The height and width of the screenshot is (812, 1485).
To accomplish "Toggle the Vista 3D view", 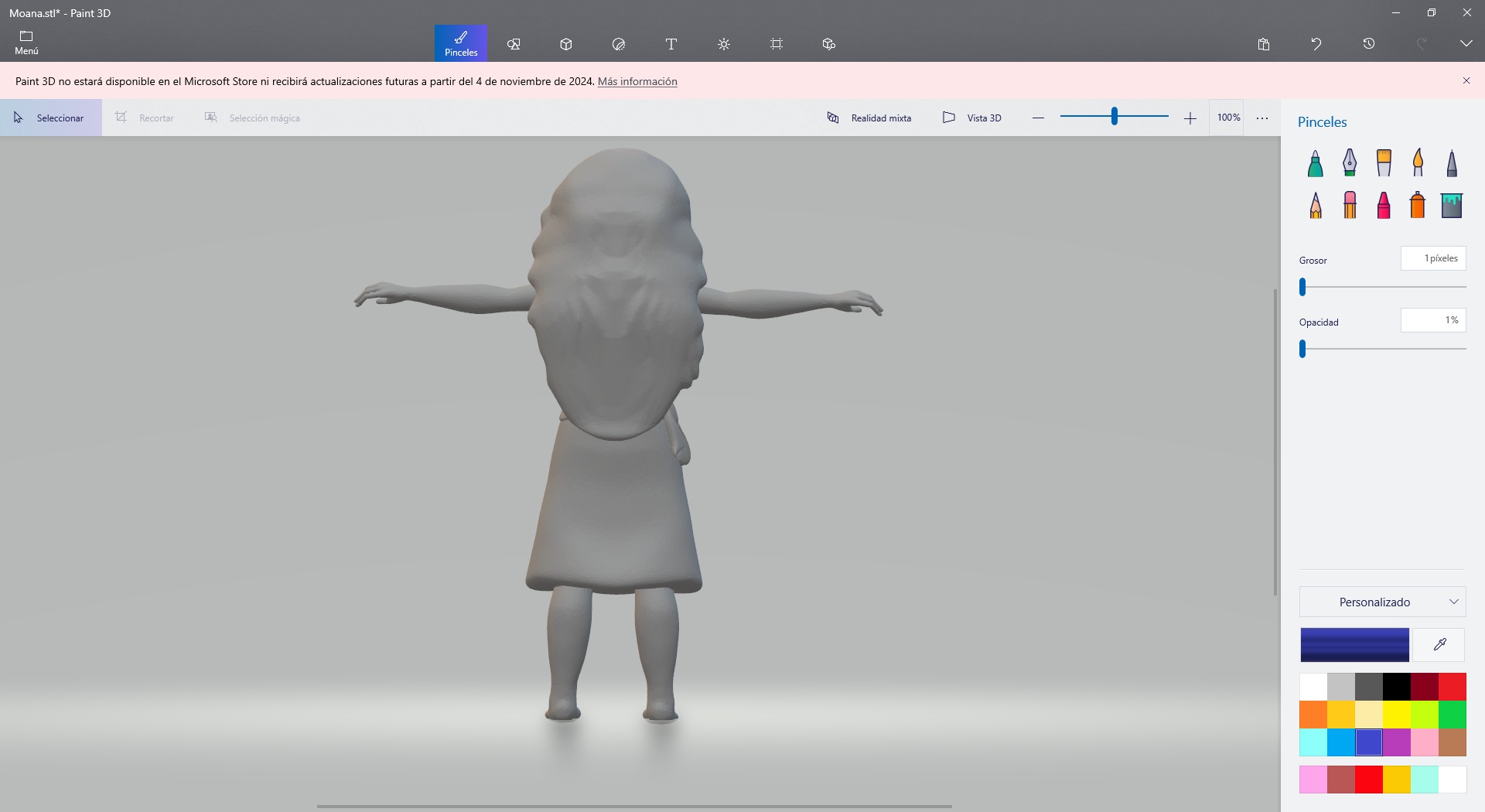I will click(972, 118).
